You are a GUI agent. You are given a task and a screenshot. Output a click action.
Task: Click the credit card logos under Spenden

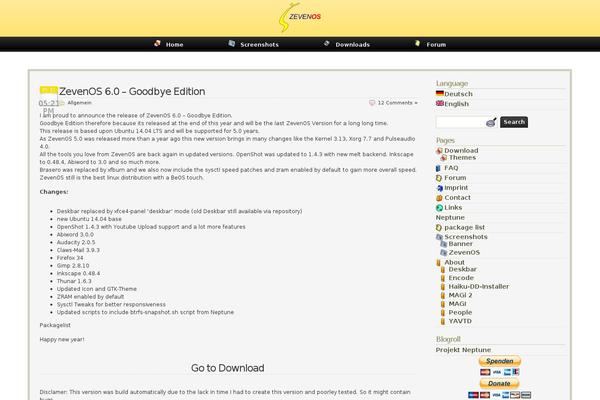(x=499, y=372)
